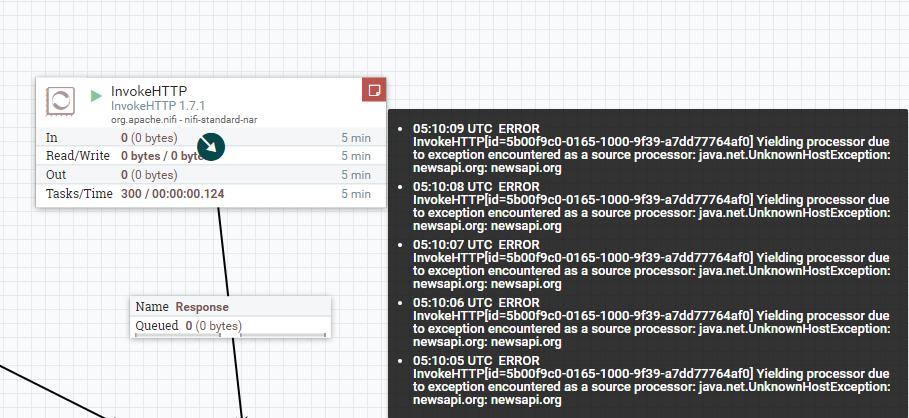Click the green running status arrow
This screenshot has width=909, height=418.
96,96
